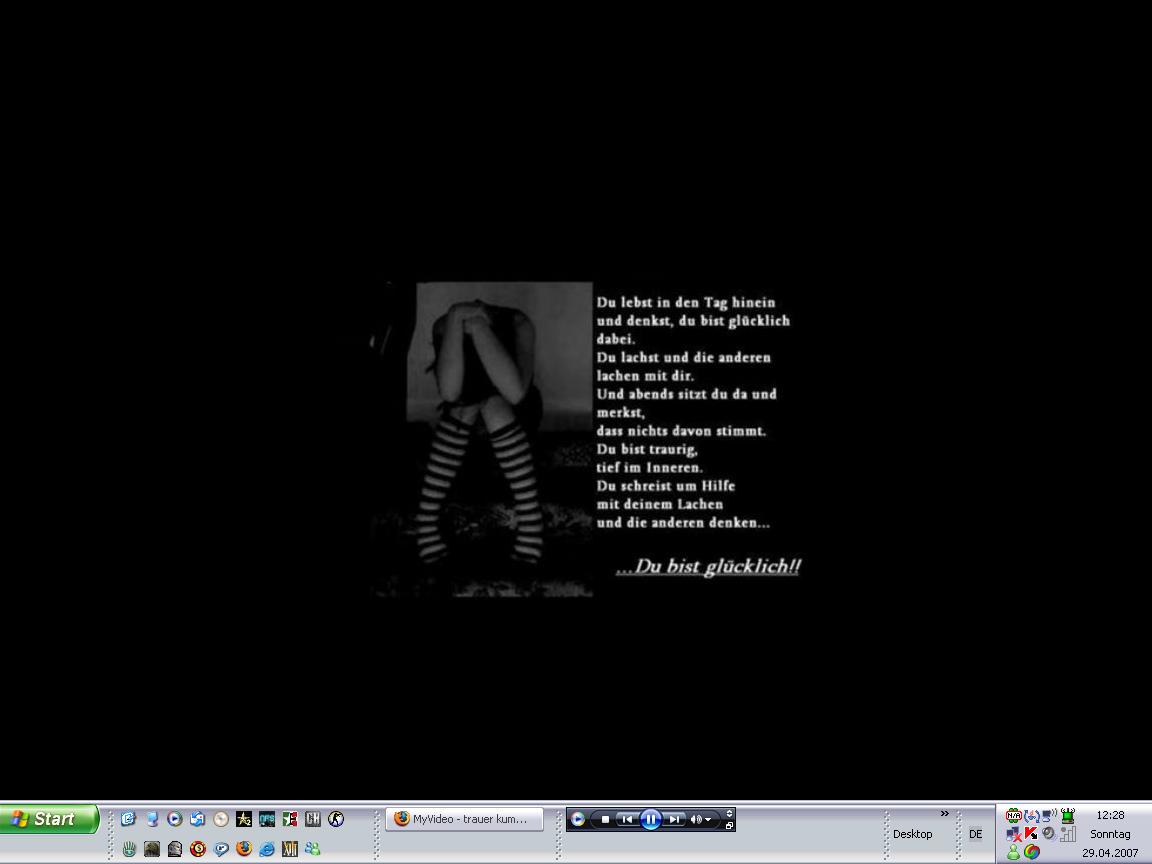Switch to MyVideo Firefox taskbar window
1152x864 pixels.
465,819
